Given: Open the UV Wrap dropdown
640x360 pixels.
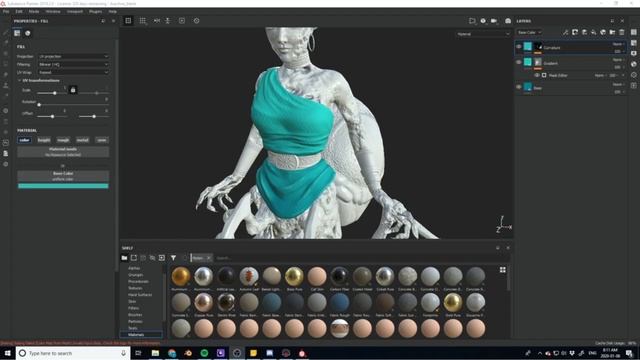Looking at the screenshot, I should pos(73,72).
